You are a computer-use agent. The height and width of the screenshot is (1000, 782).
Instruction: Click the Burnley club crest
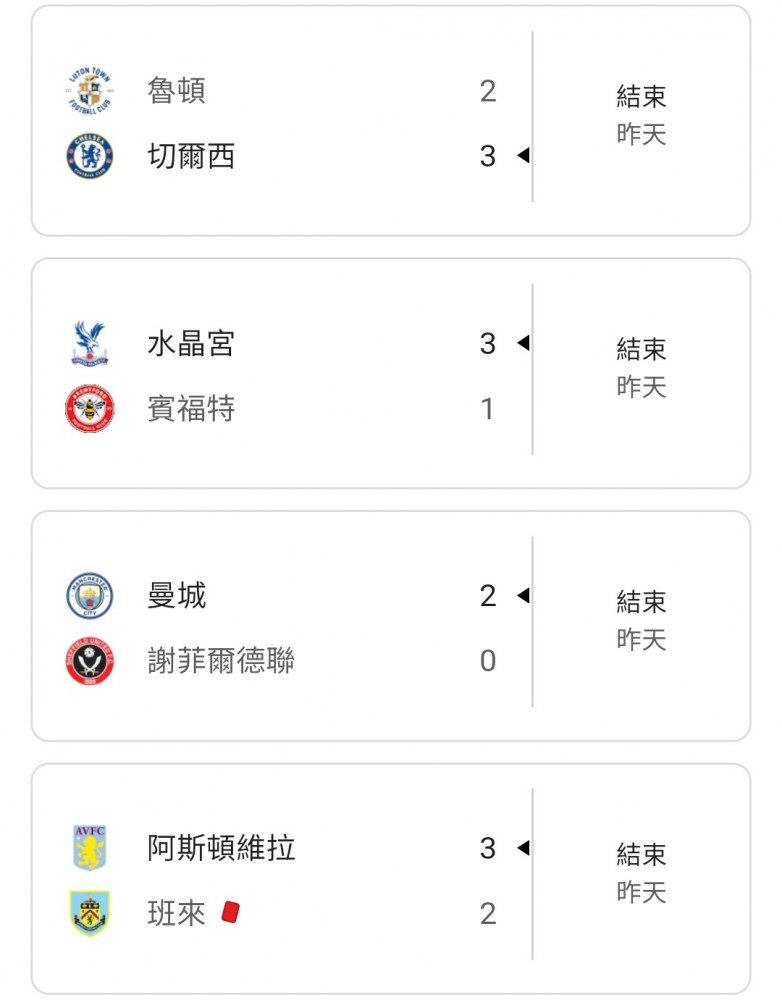89,913
